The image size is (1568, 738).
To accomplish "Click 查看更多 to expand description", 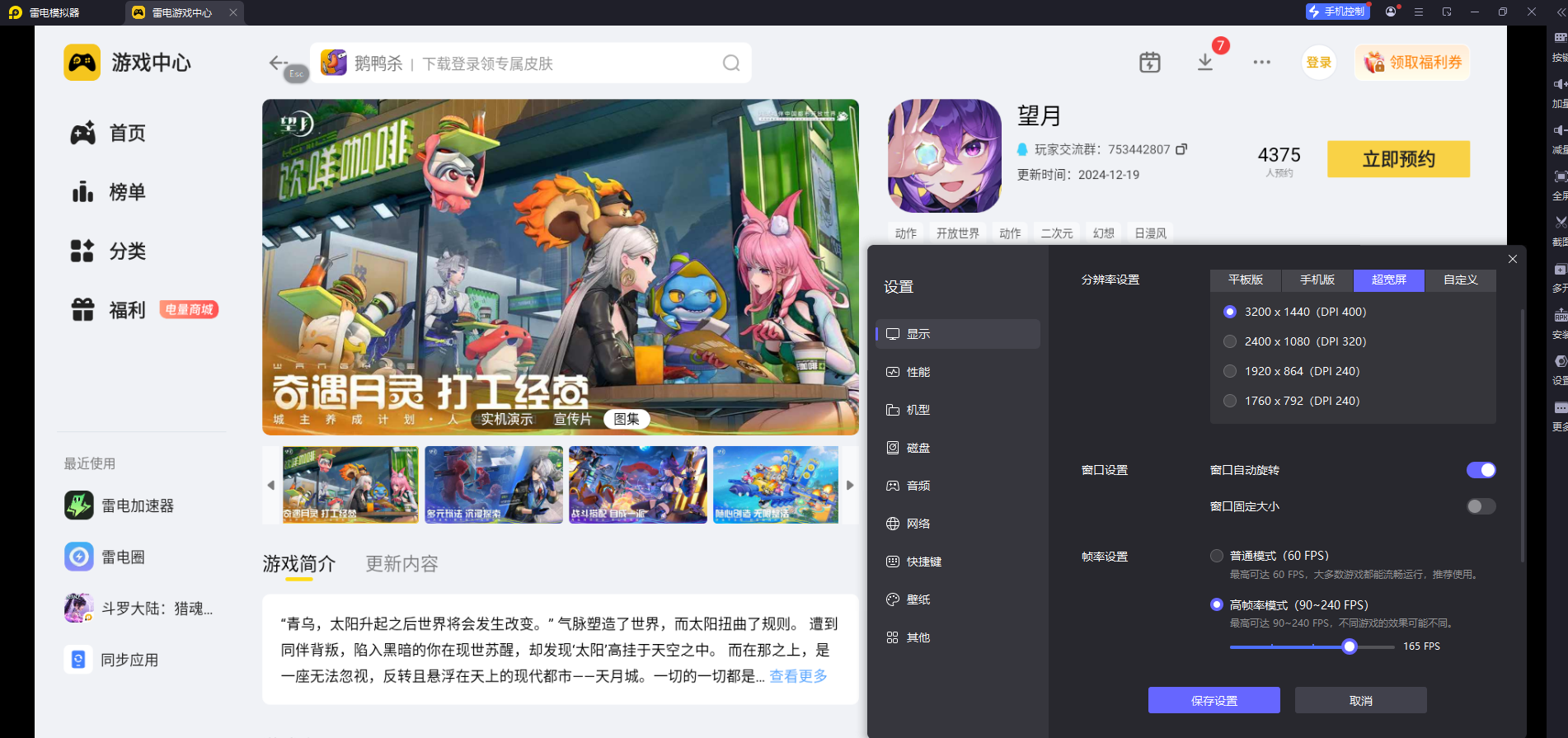I will [x=798, y=676].
